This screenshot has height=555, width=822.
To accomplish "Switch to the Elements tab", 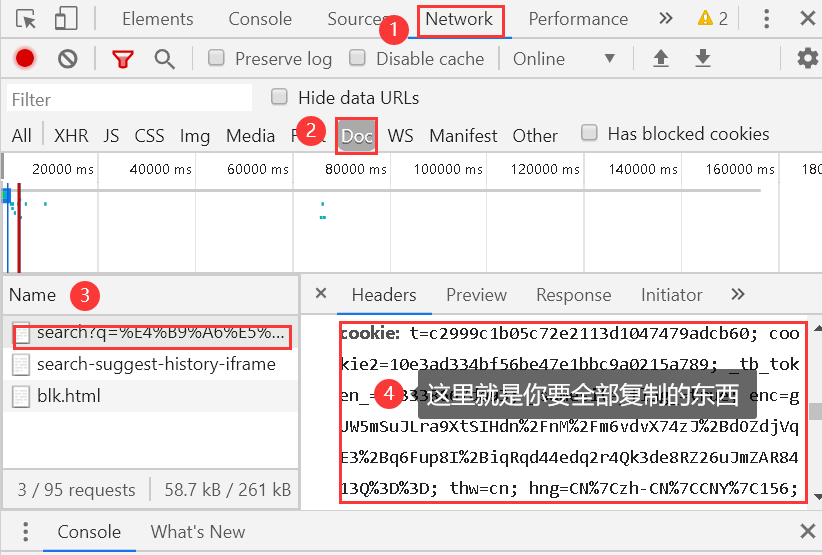I will (x=158, y=19).
